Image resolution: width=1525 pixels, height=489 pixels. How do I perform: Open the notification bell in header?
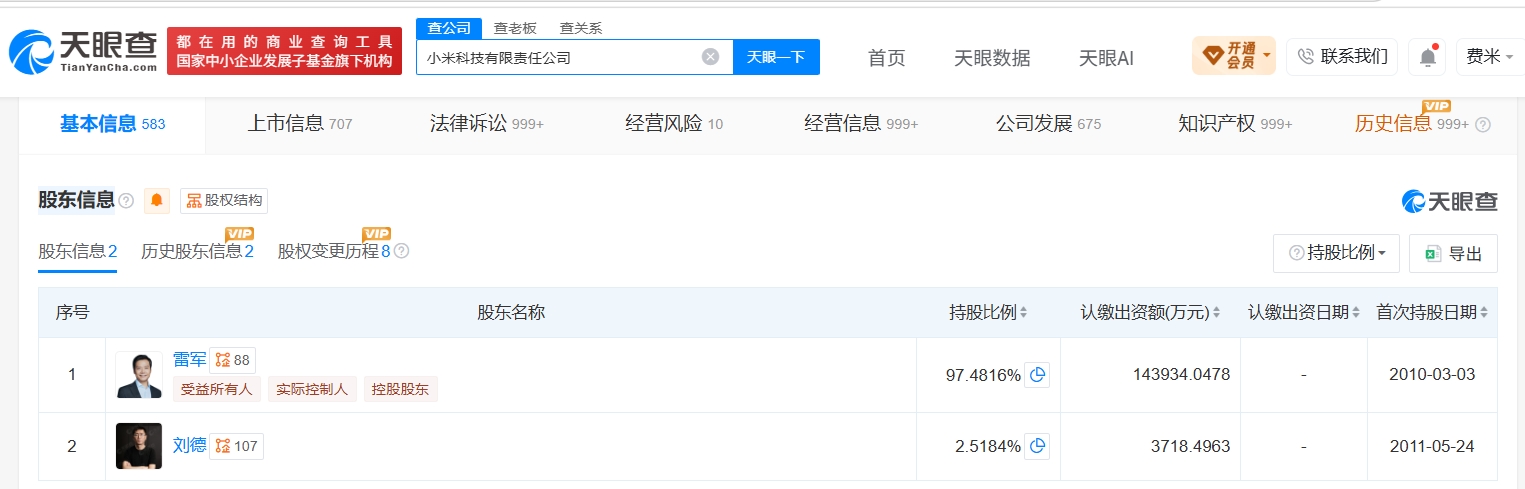tap(1428, 57)
